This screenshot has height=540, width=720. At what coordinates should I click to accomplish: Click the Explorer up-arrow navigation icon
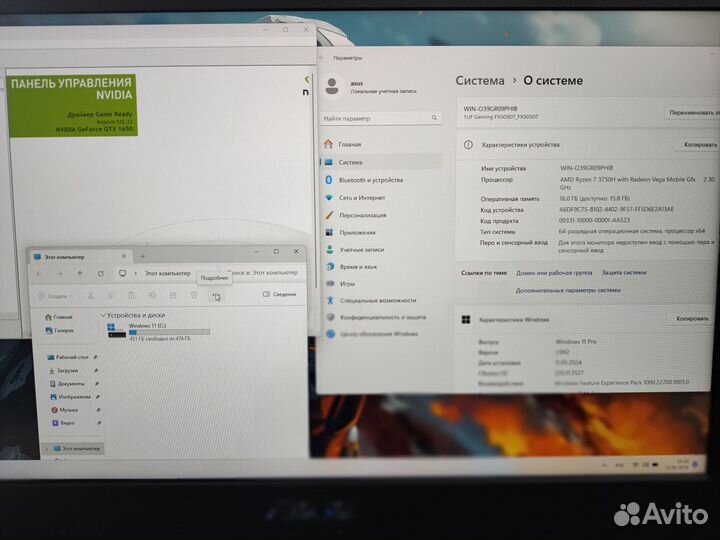(x=80, y=273)
